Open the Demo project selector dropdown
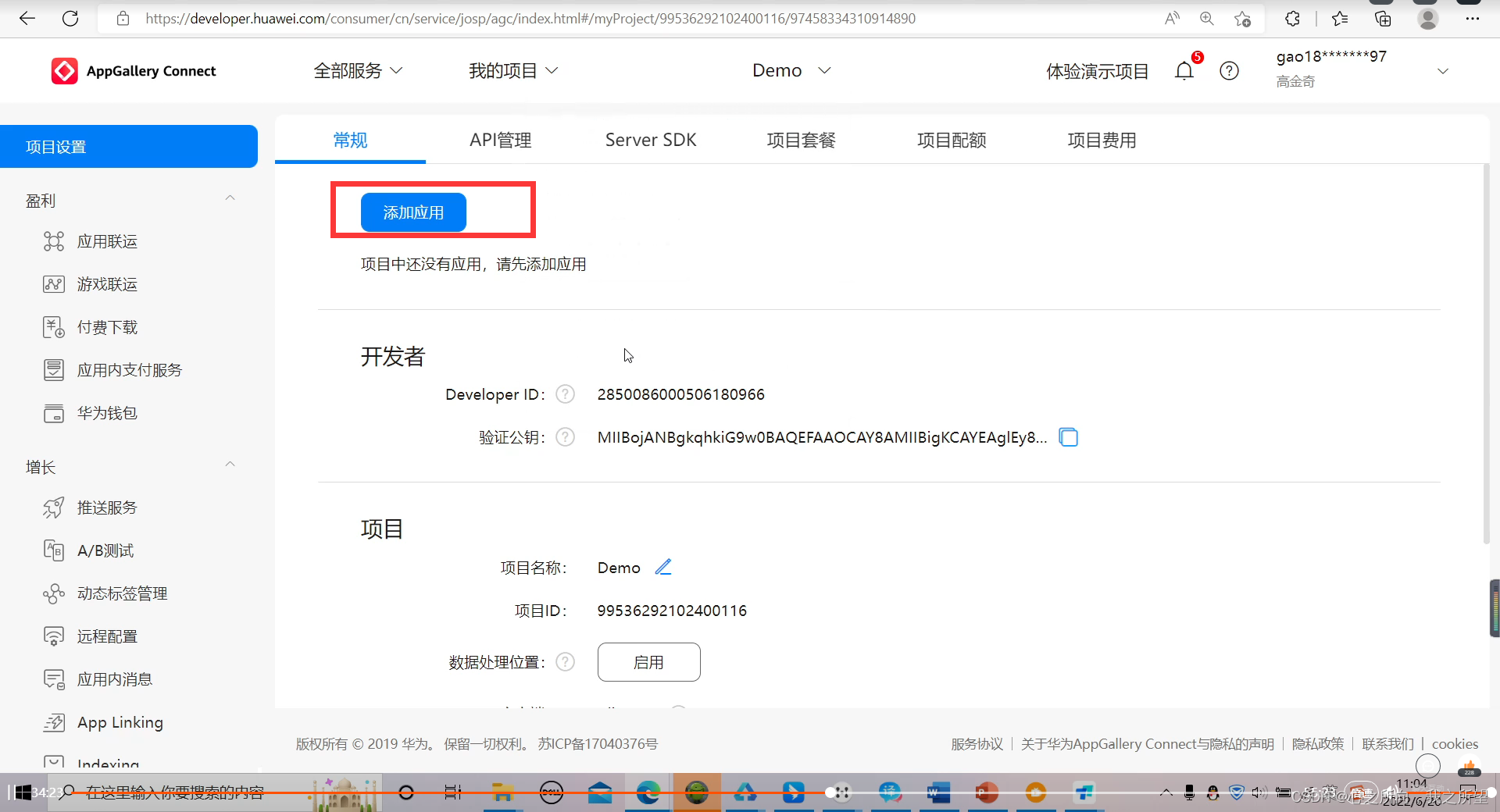This screenshot has width=1500, height=812. (x=791, y=71)
